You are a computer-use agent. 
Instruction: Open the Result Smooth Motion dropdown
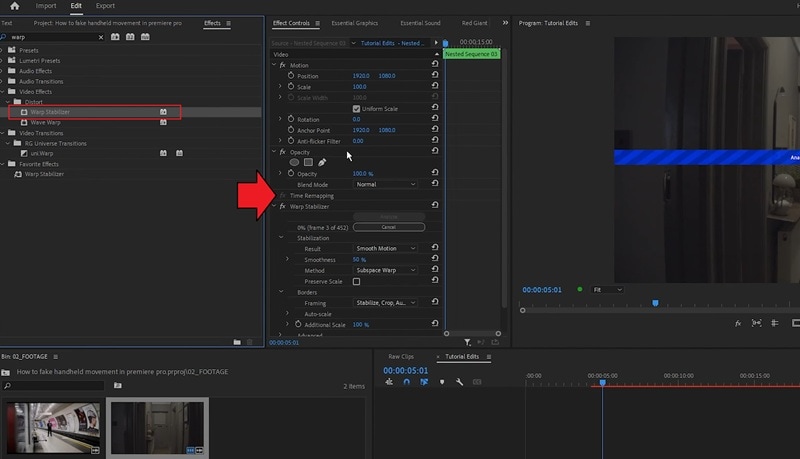click(x=386, y=248)
